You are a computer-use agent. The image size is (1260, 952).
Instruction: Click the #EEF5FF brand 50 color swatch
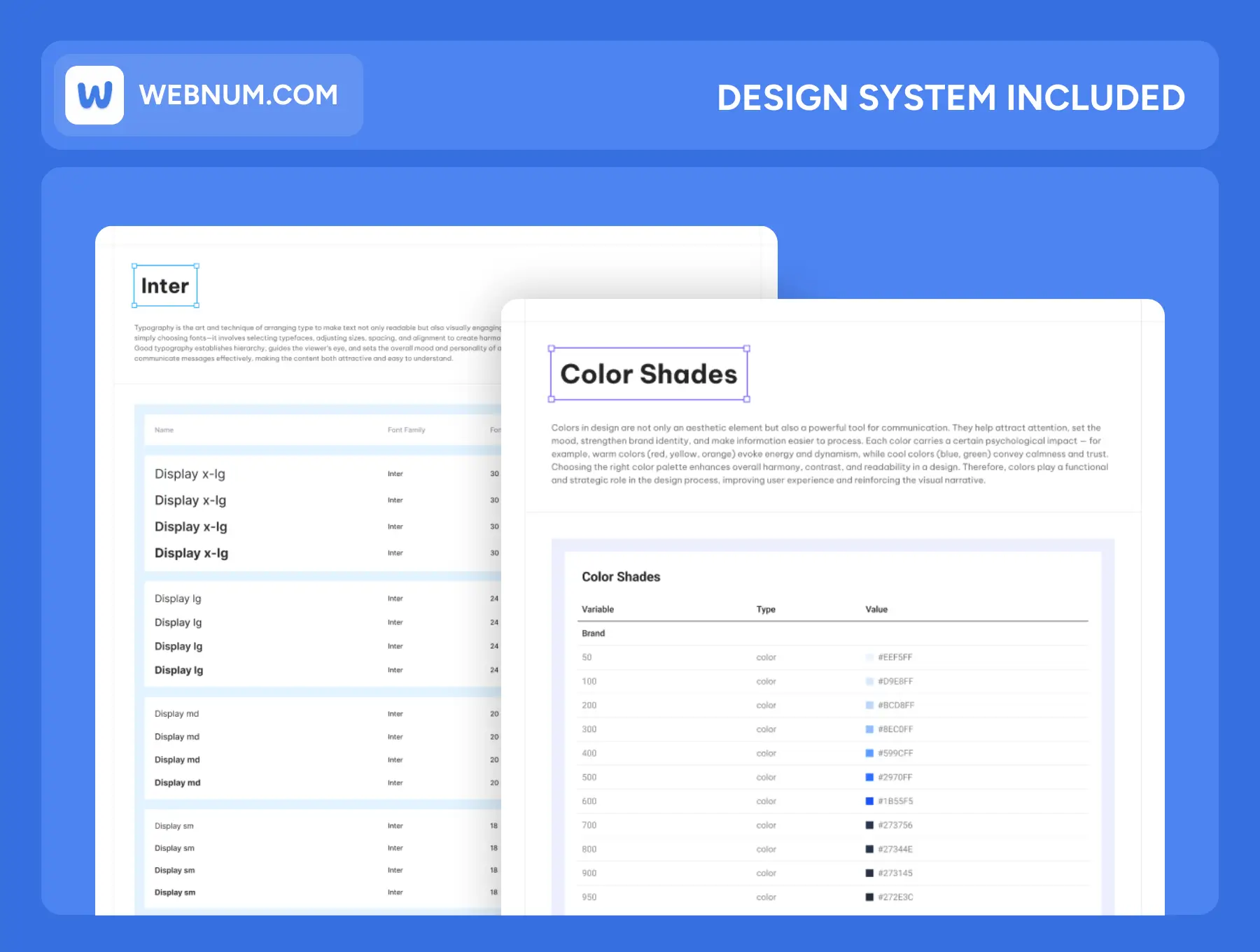click(x=868, y=657)
